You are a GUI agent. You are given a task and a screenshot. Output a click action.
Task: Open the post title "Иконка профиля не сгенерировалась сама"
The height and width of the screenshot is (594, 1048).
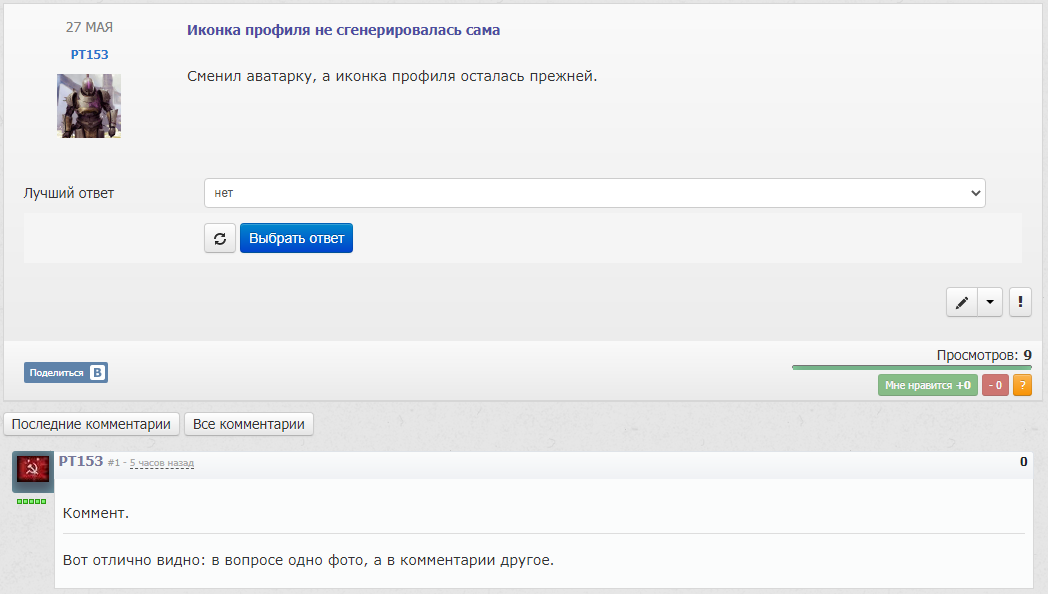point(343,30)
